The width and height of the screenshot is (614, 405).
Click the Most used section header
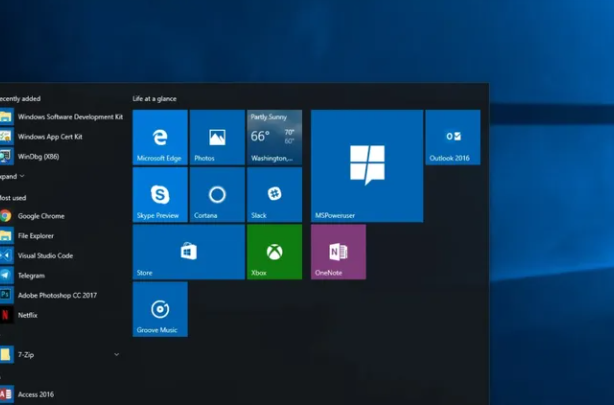pos(13,198)
